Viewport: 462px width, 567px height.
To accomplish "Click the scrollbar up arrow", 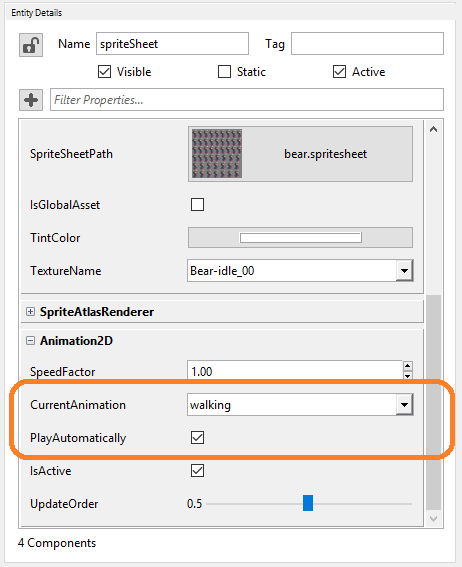I will [433, 129].
